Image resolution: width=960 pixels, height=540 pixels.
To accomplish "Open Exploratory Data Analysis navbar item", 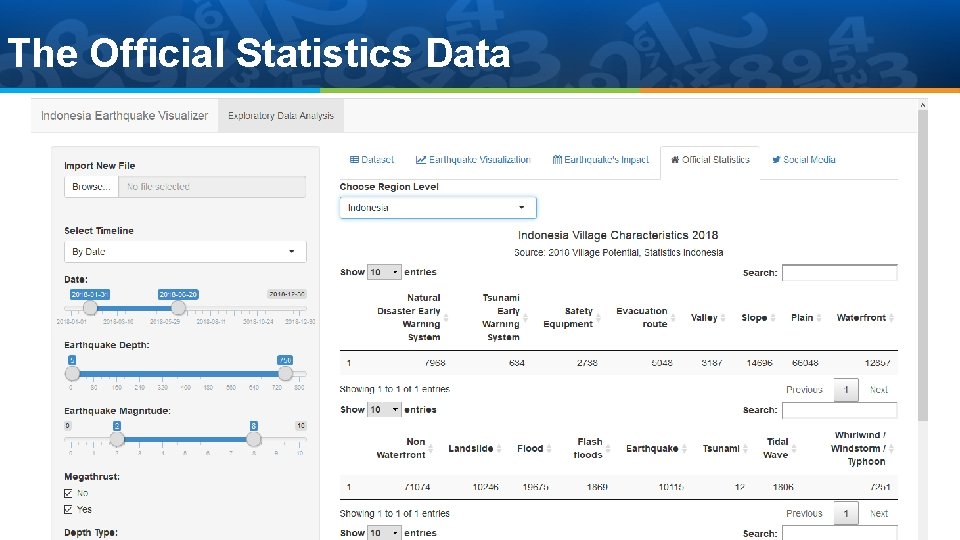I will coord(281,116).
